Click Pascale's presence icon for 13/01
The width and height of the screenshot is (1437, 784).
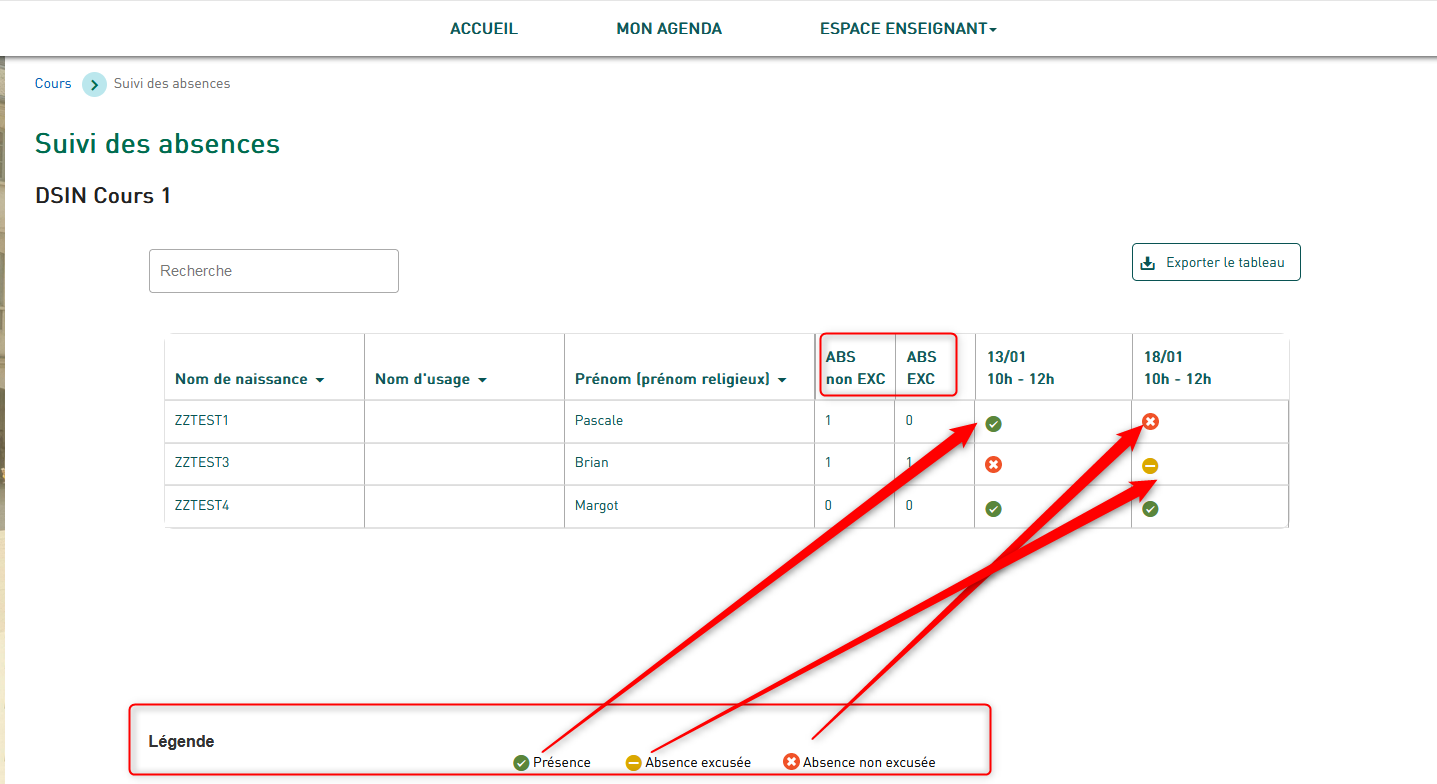click(993, 424)
